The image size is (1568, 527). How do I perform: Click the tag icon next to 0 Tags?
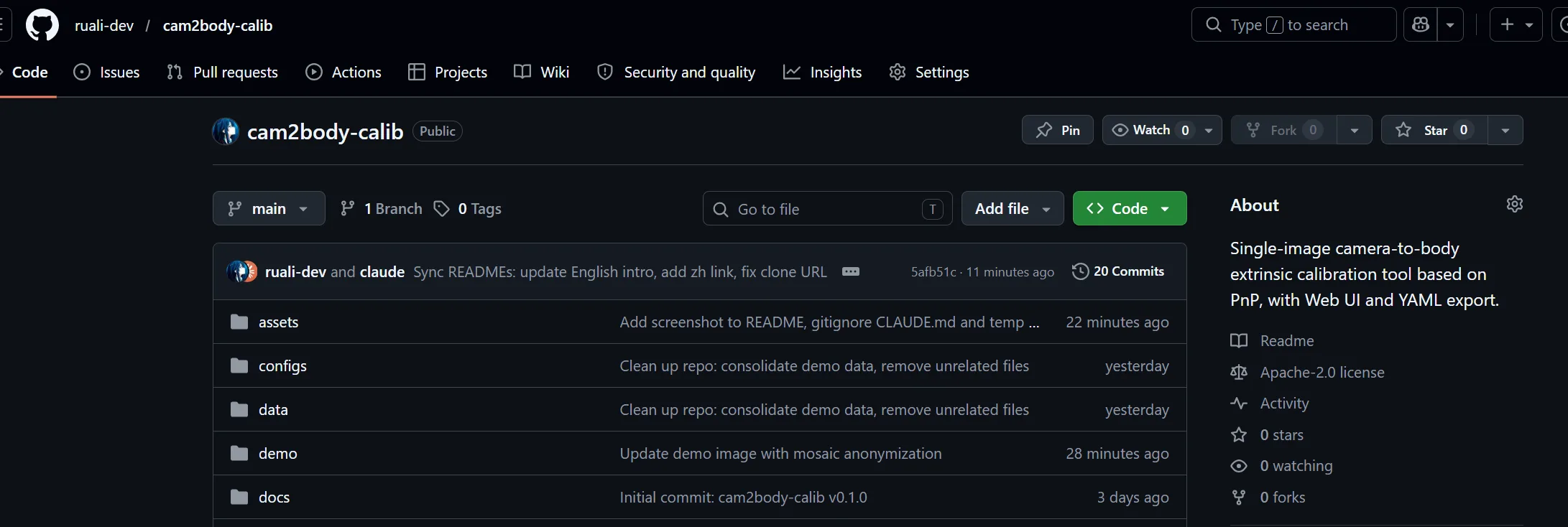tap(442, 208)
